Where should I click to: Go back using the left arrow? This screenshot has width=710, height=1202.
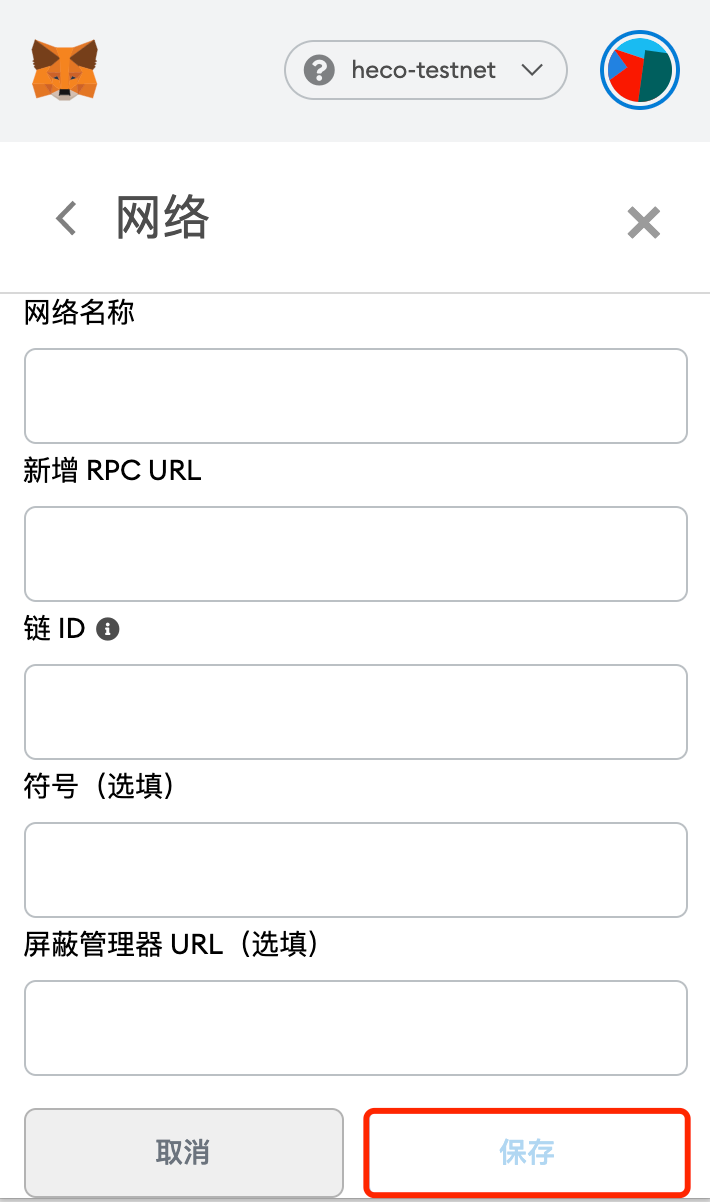[65, 218]
